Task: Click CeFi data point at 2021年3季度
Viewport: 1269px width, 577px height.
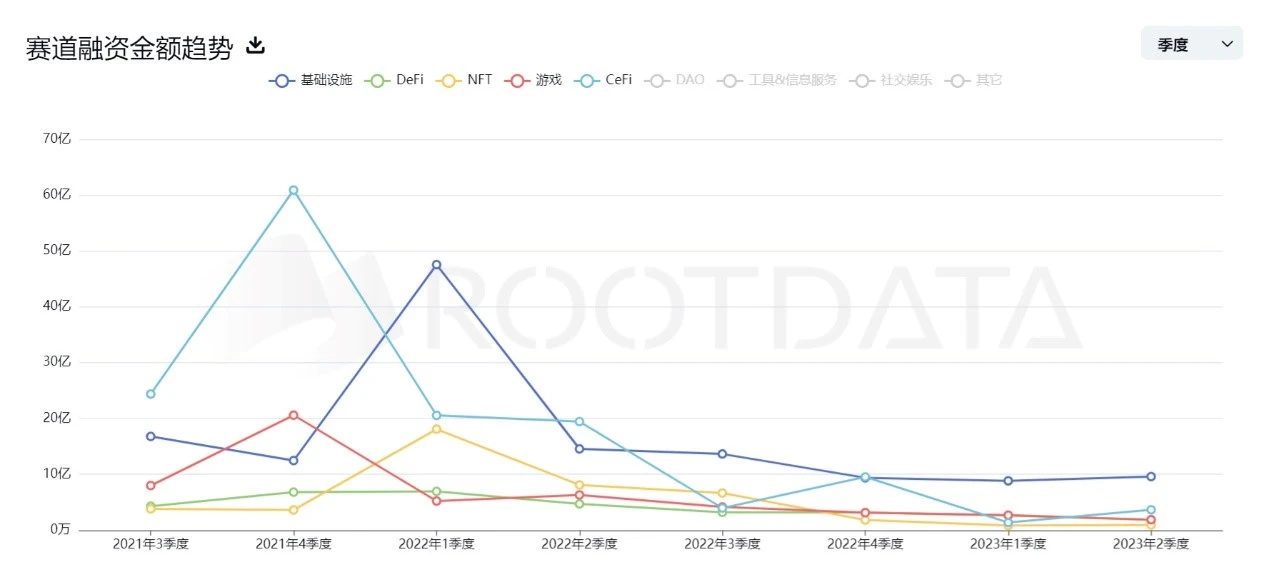Action: (150, 394)
